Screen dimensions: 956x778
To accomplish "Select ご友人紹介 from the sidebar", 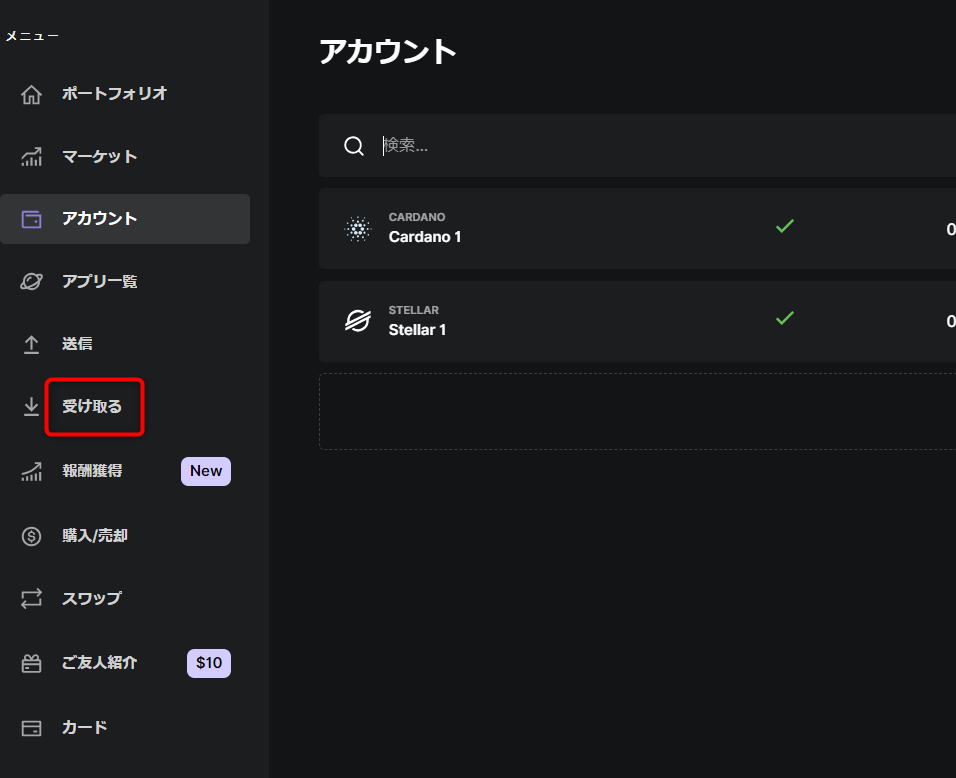I will 99,663.
